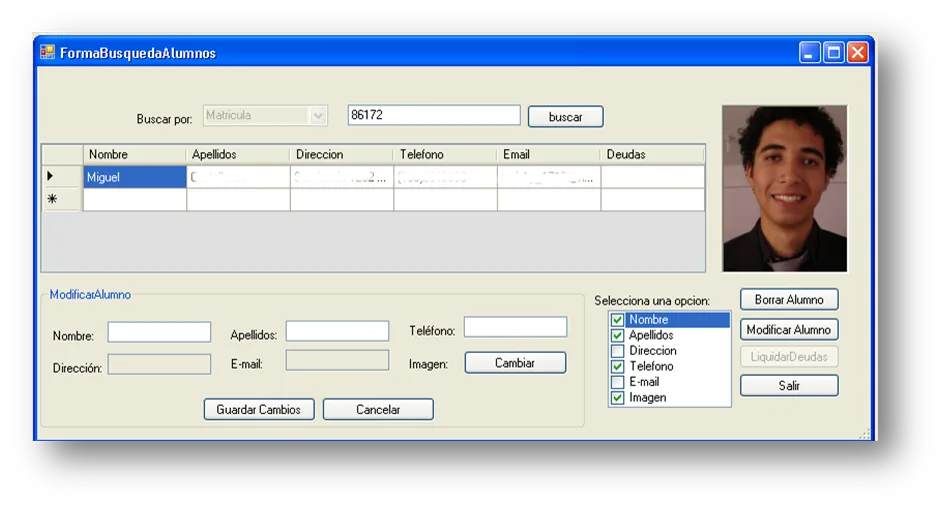This screenshot has width=943, height=506.
Task: Click the Nombre text field in ModificarAlumno
Action: (159, 332)
